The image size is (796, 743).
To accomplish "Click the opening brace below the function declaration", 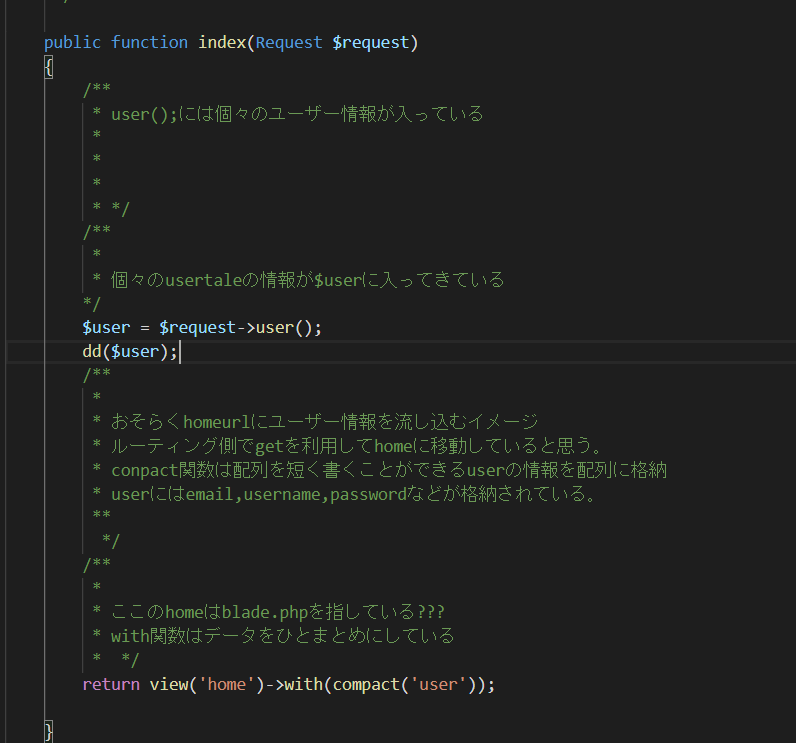I will click(x=49, y=67).
